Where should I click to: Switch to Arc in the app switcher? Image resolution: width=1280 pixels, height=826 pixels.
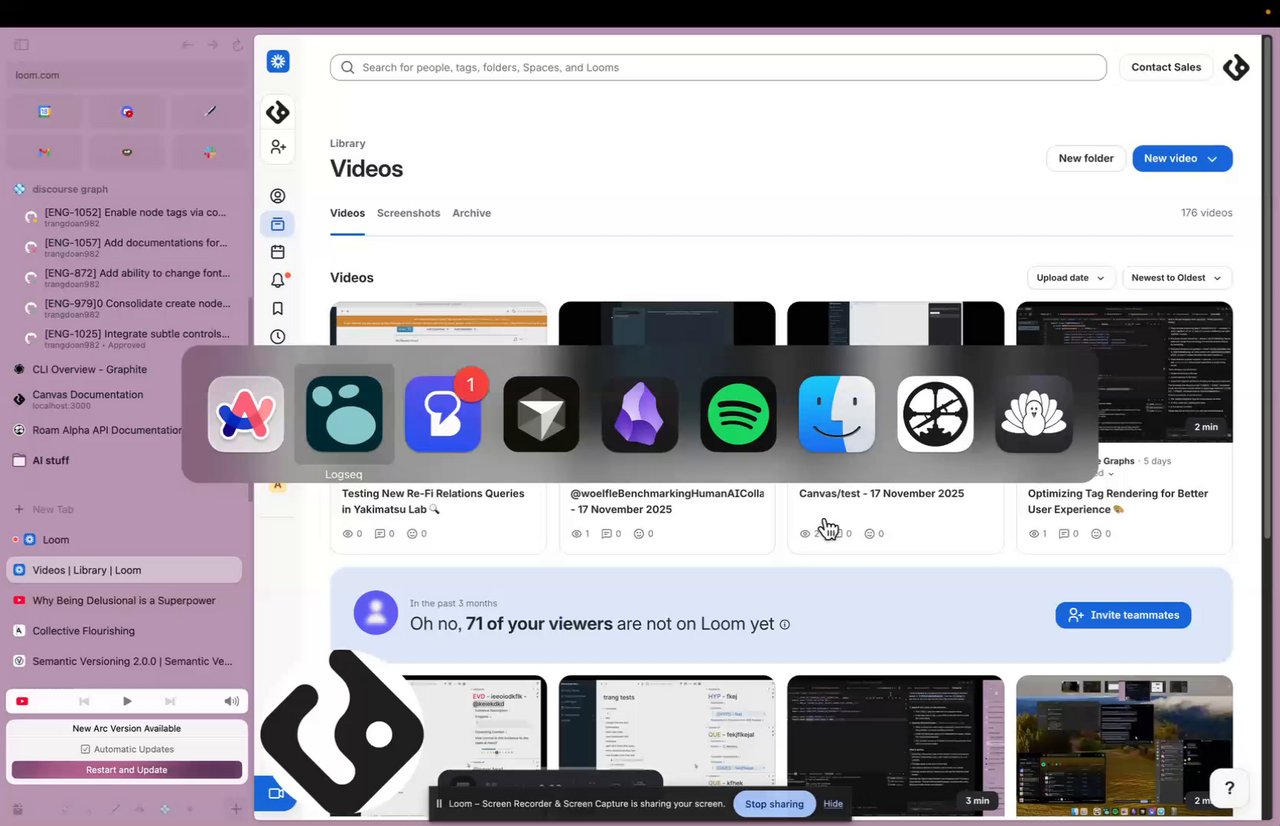coord(246,414)
